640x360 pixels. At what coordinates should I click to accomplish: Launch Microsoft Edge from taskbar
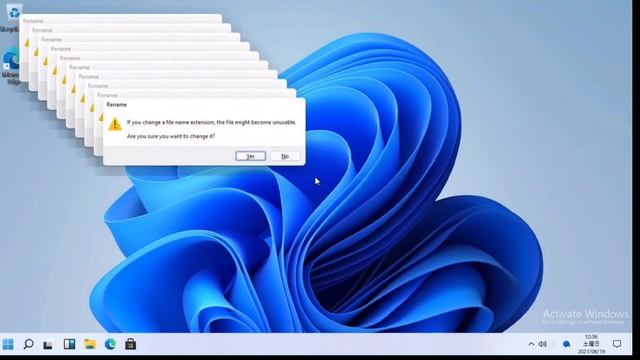click(x=110, y=344)
